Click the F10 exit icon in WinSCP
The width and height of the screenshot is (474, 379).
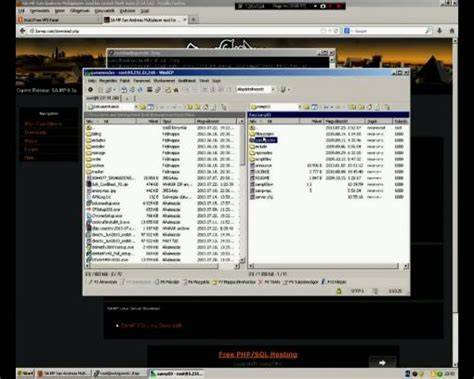[323, 282]
